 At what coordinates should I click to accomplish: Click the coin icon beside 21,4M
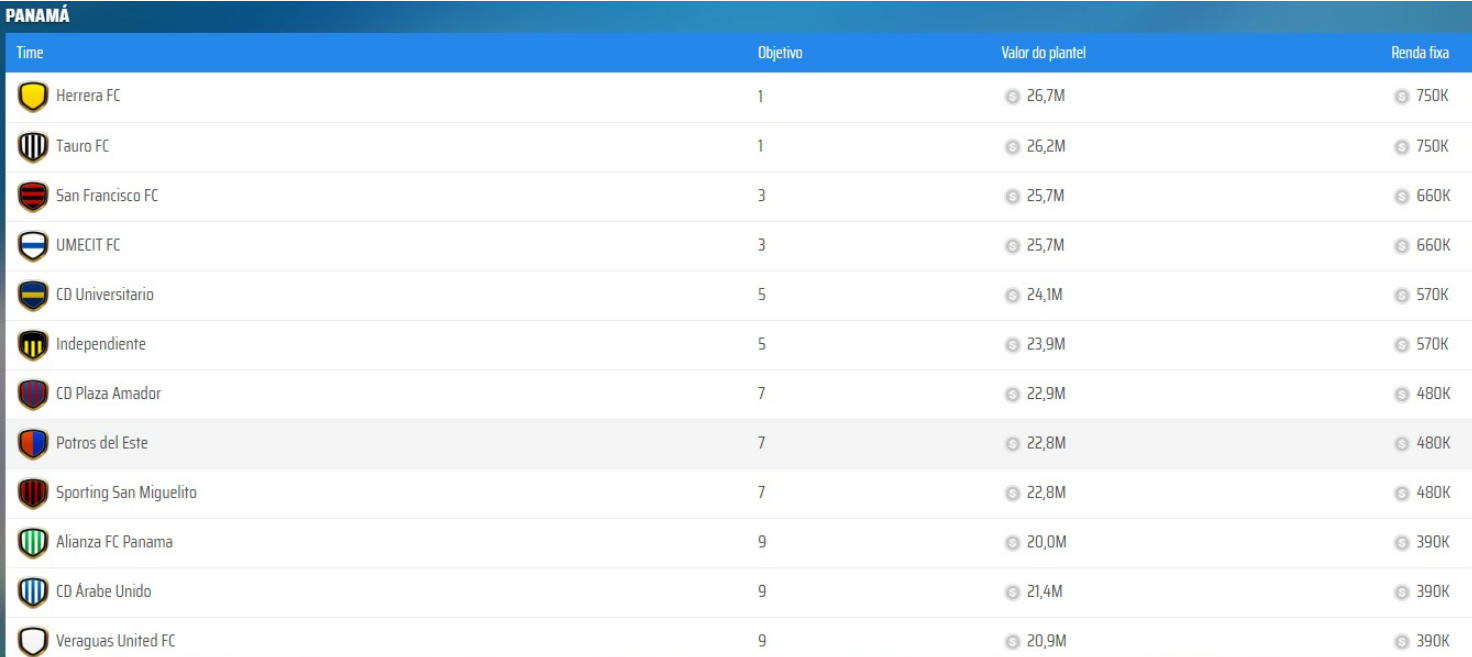pyautogui.click(x=1012, y=592)
